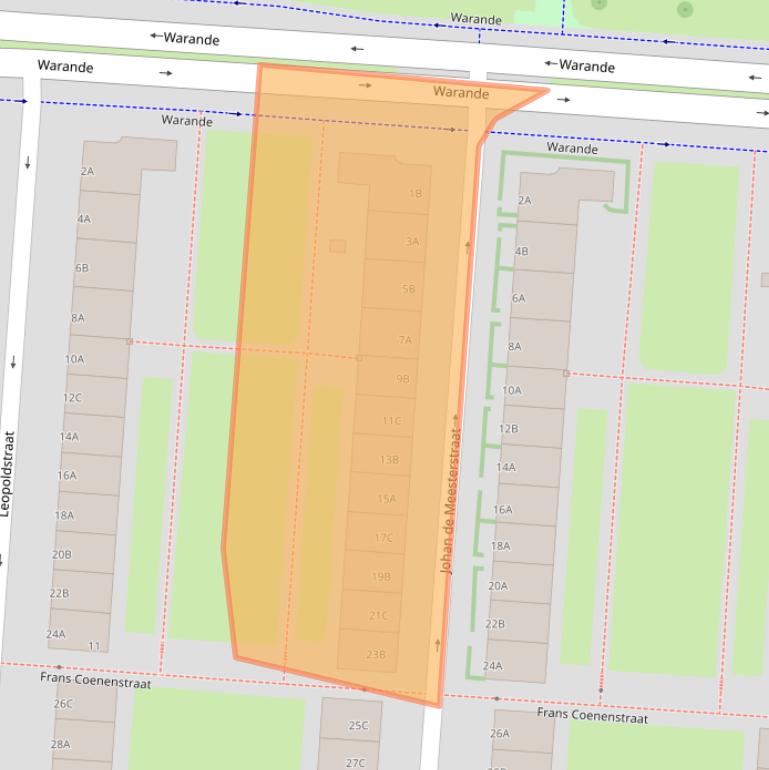The height and width of the screenshot is (770, 769).
Task: Click building number 15A
Action: 386,499
